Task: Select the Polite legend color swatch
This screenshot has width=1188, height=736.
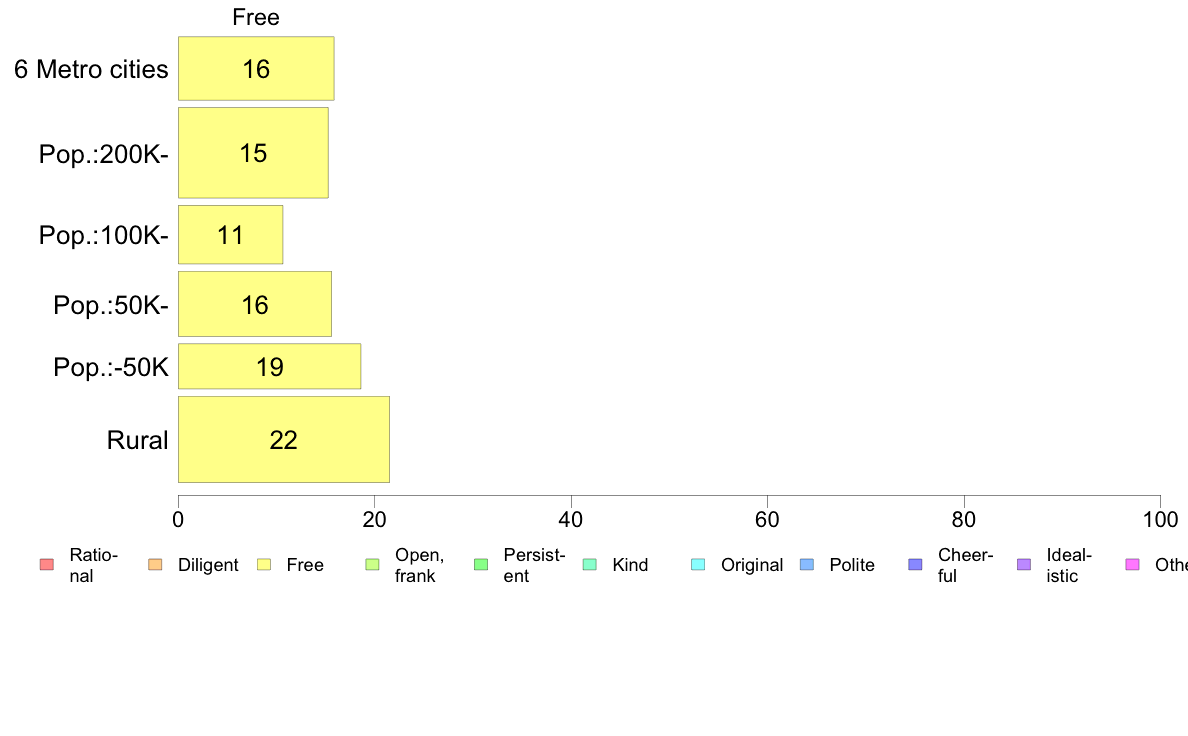Action: [x=807, y=565]
